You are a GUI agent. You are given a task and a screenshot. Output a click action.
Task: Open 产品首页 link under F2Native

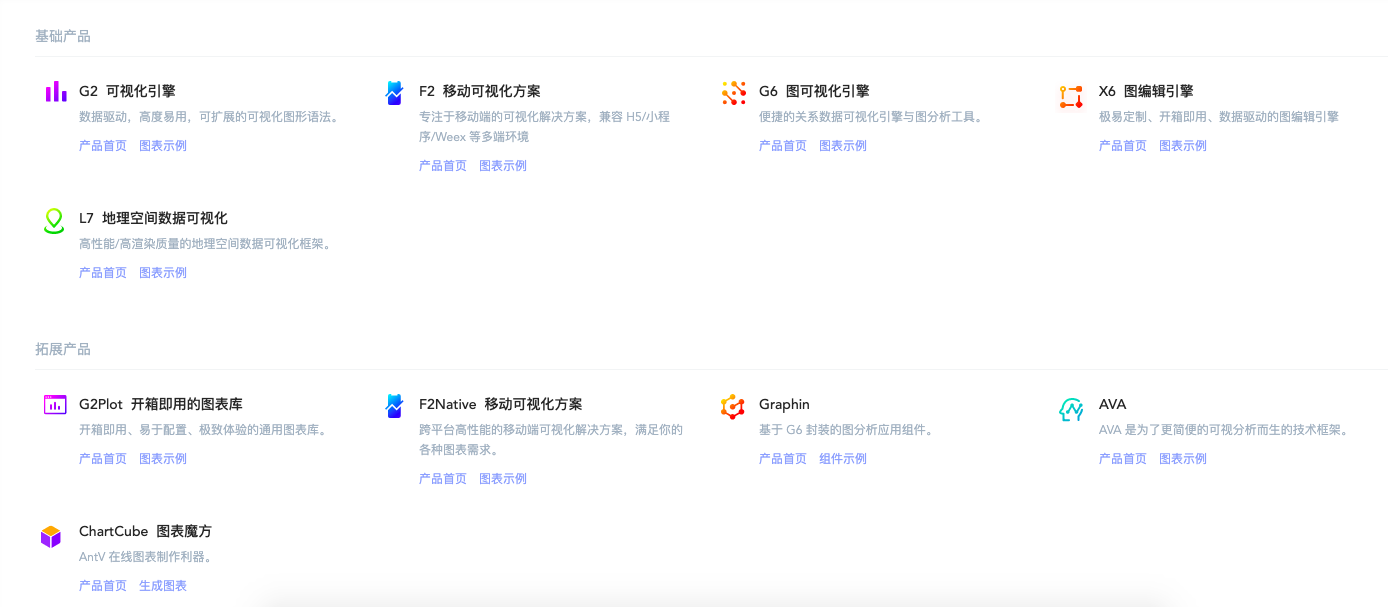pyautogui.click(x=443, y=479)
